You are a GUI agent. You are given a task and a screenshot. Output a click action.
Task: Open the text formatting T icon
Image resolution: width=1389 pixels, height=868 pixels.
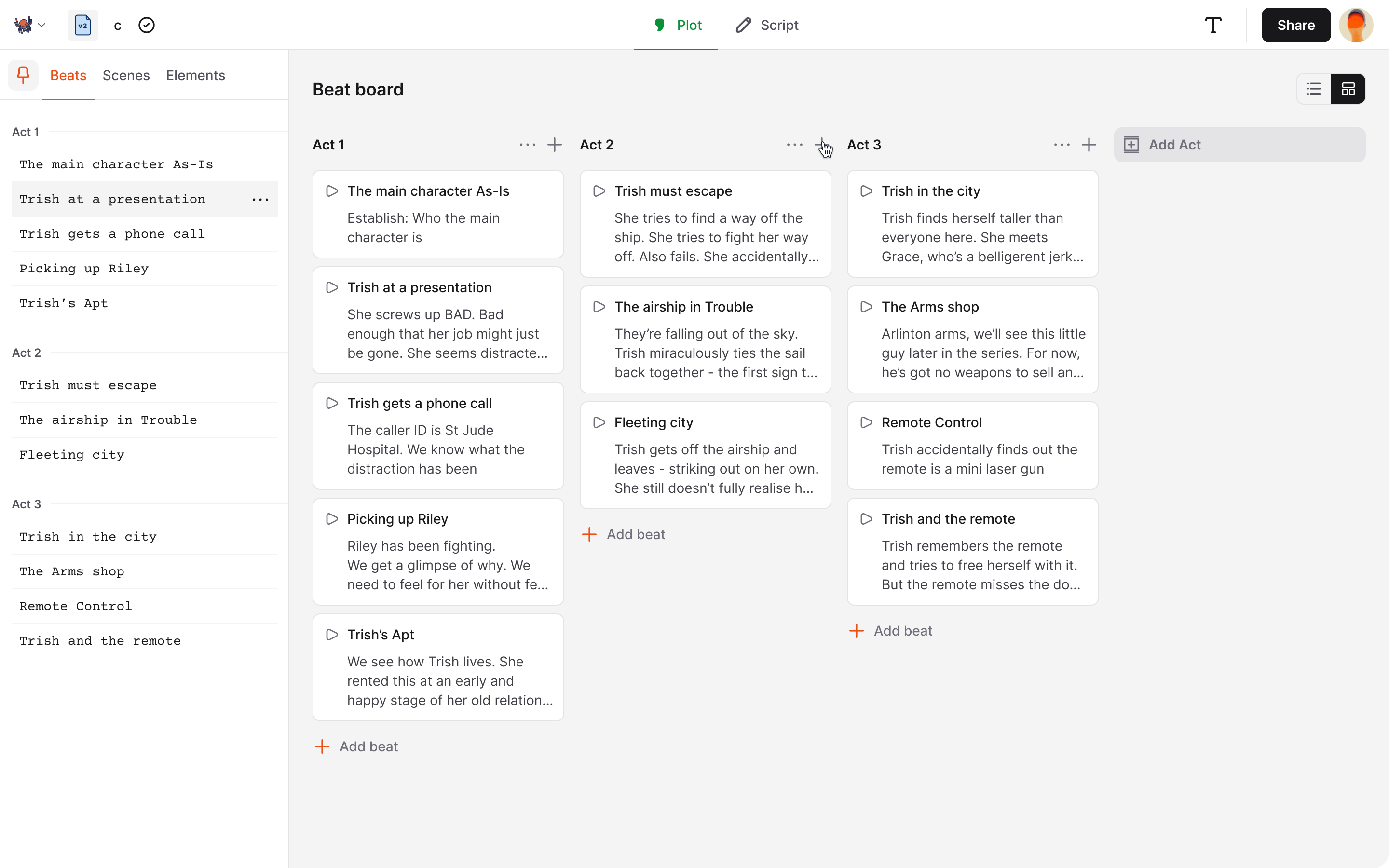tap(1213, 25)
